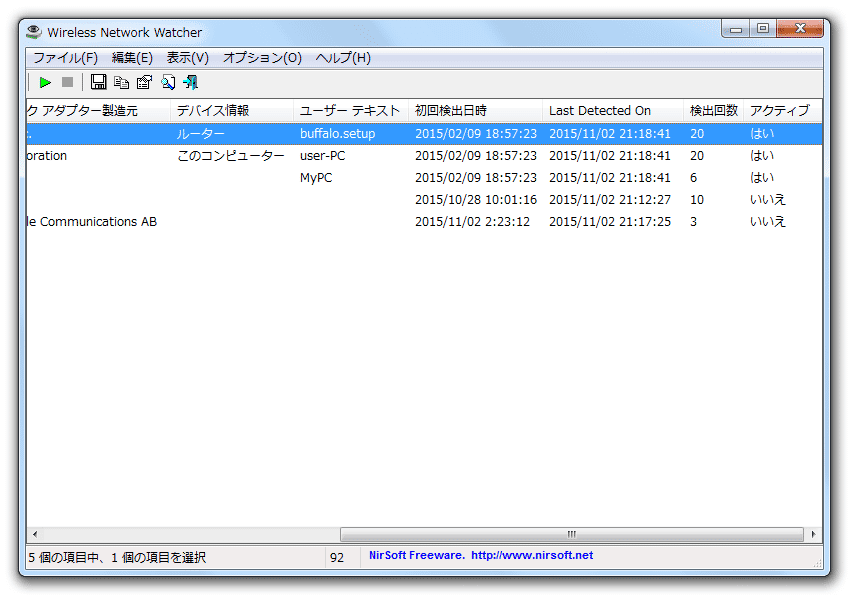Click the exit icon in the toolbar
Screen dimensions: 853x603
(x=190, y=82)
